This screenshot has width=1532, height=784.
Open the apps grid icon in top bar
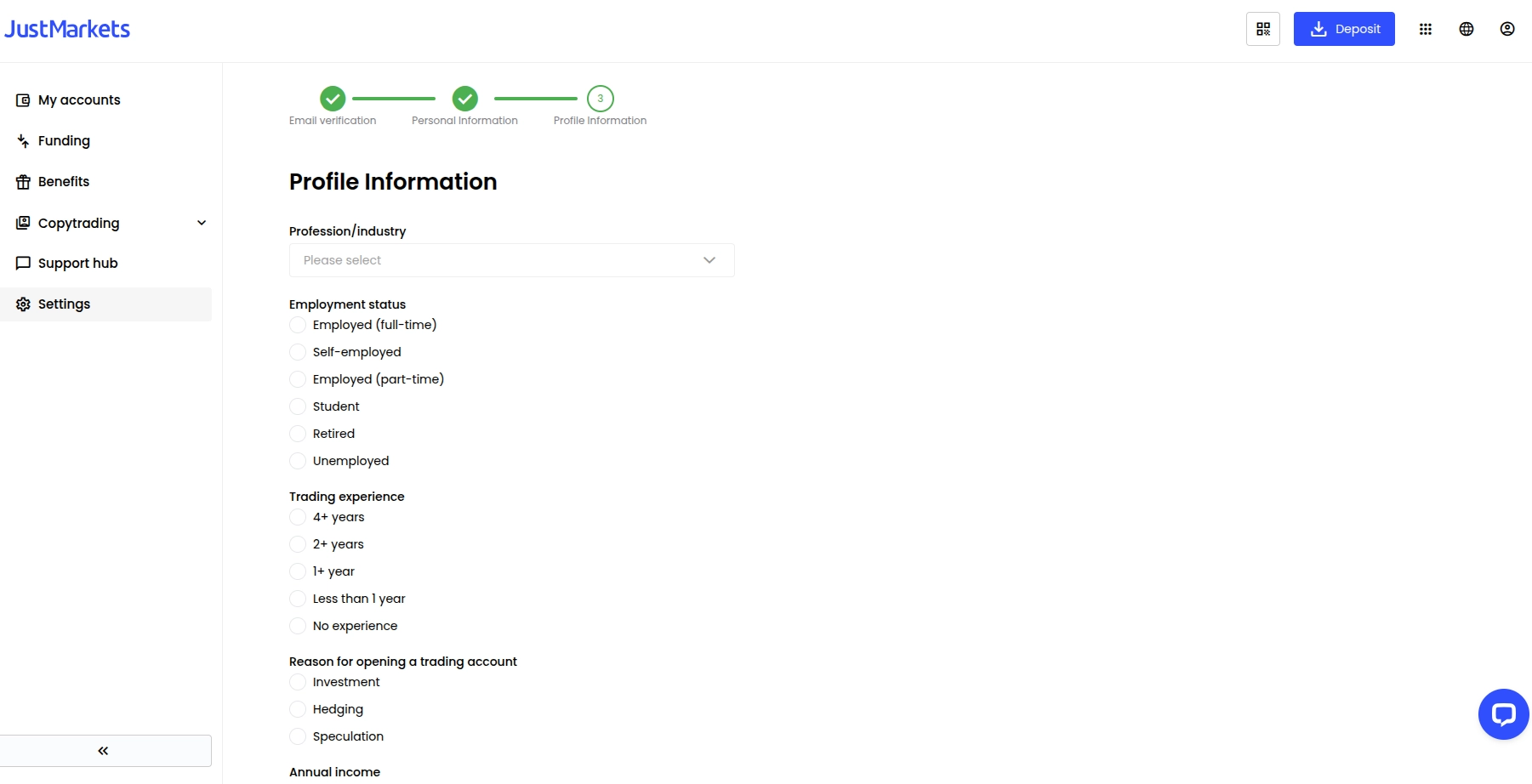pyautogui.click(x=1426, y=28)
